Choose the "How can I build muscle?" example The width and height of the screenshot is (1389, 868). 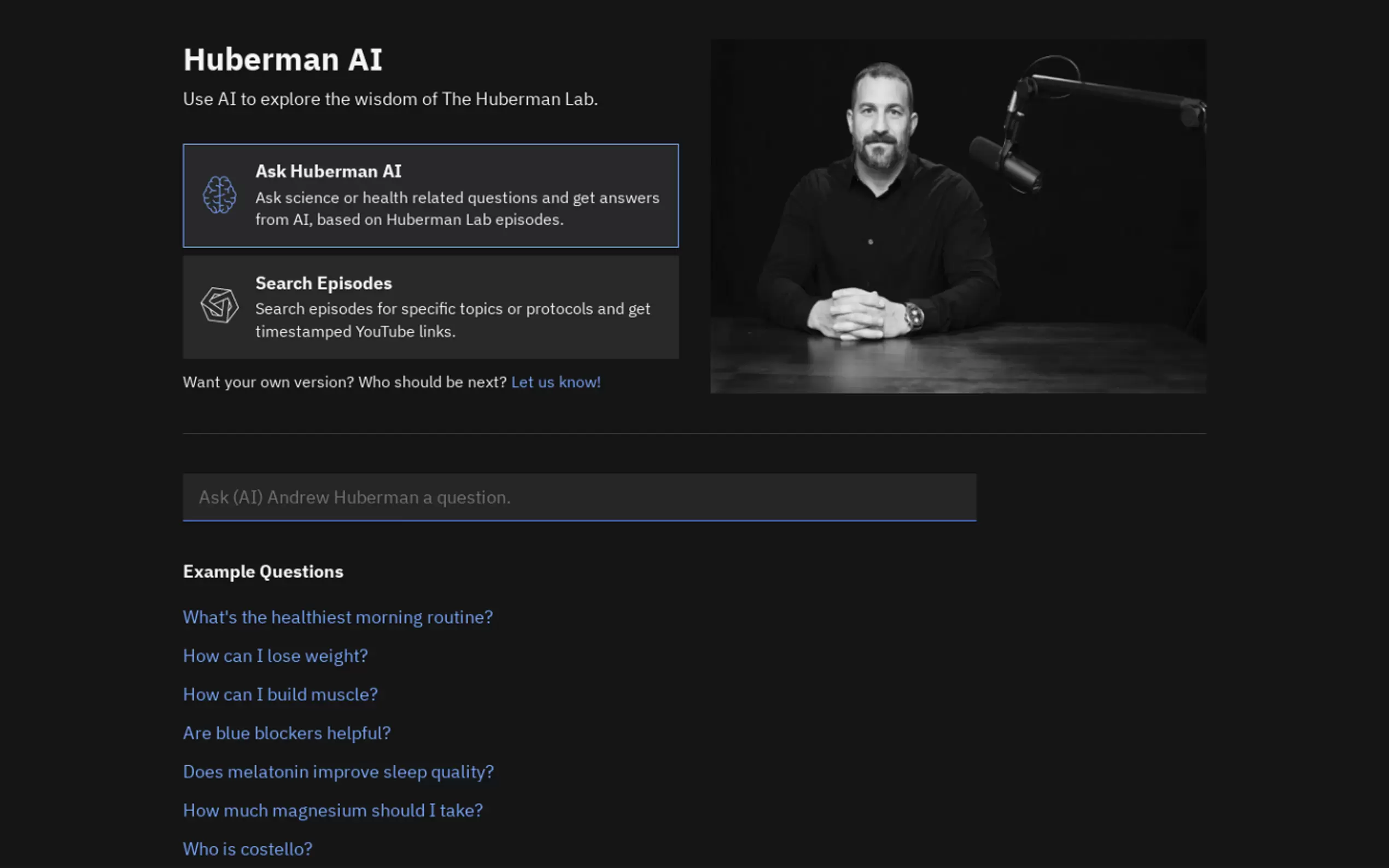(x=280, y=695)
